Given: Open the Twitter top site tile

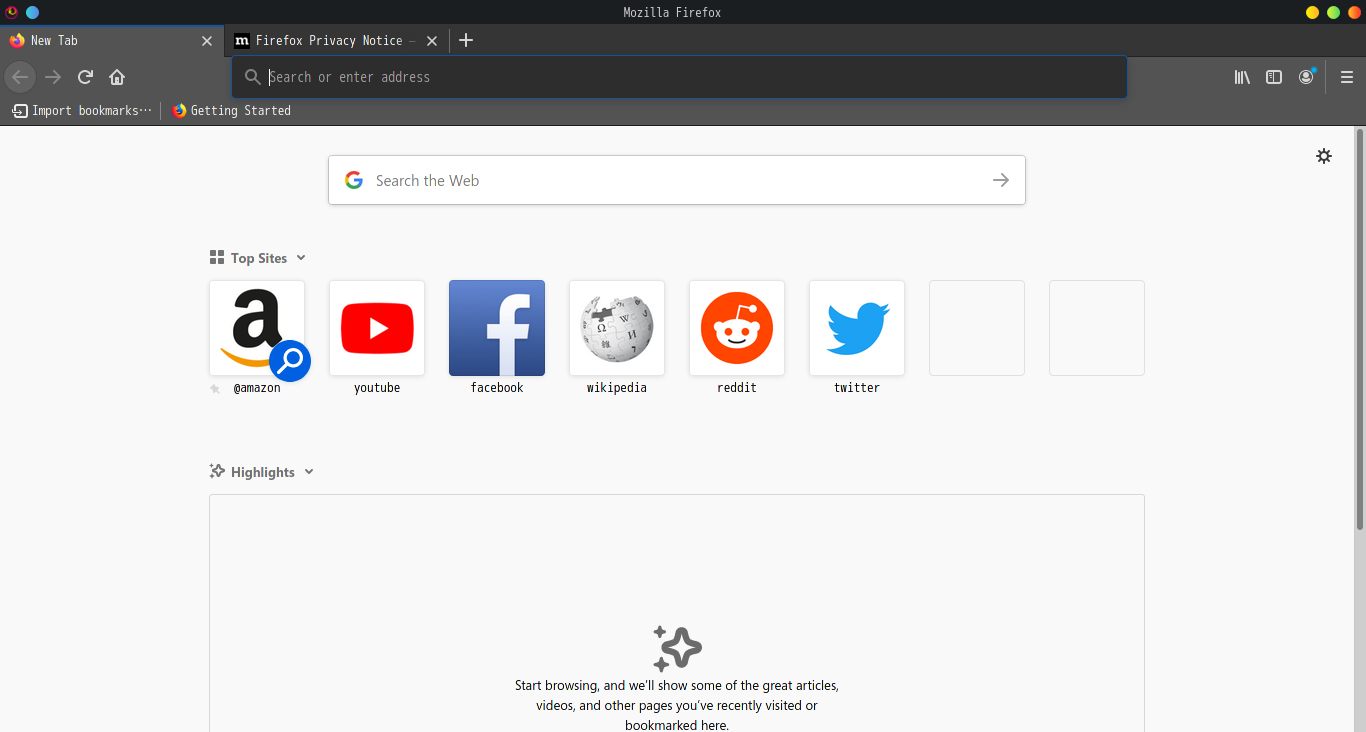Looking at the screenshot, I should (x=857, y=328).
